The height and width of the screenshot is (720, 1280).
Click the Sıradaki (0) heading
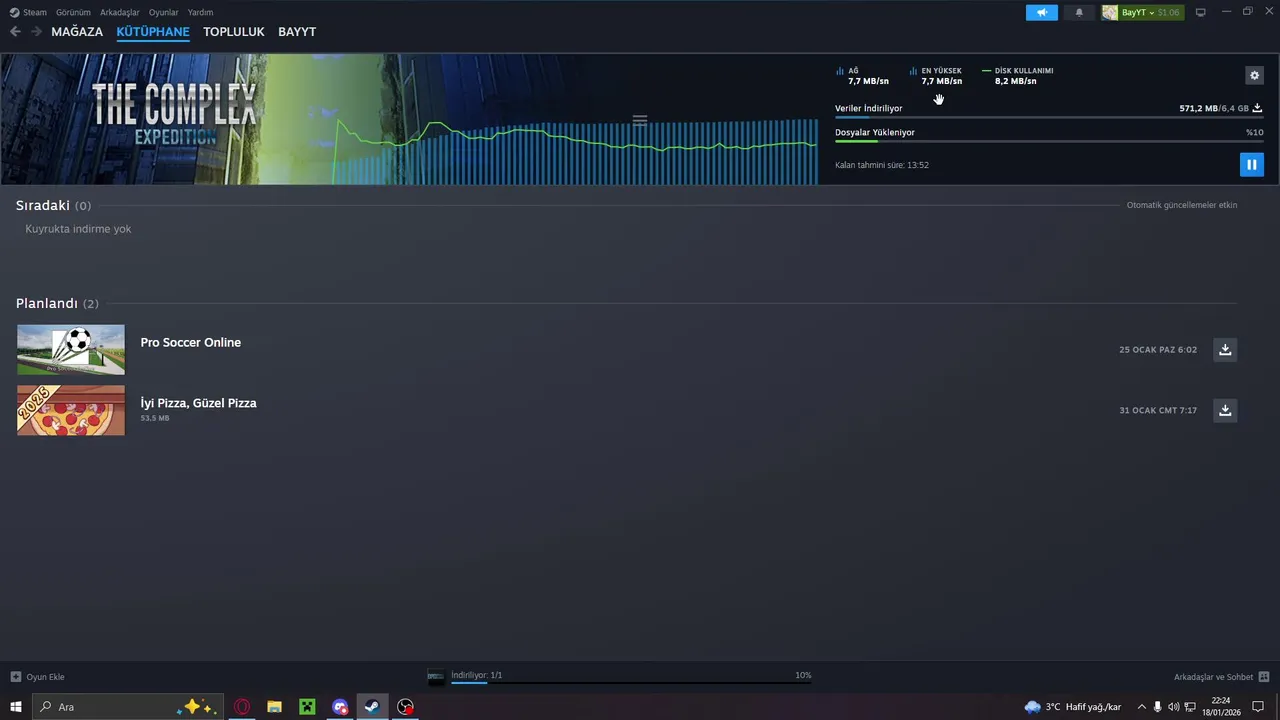click(x=53, y=205)
